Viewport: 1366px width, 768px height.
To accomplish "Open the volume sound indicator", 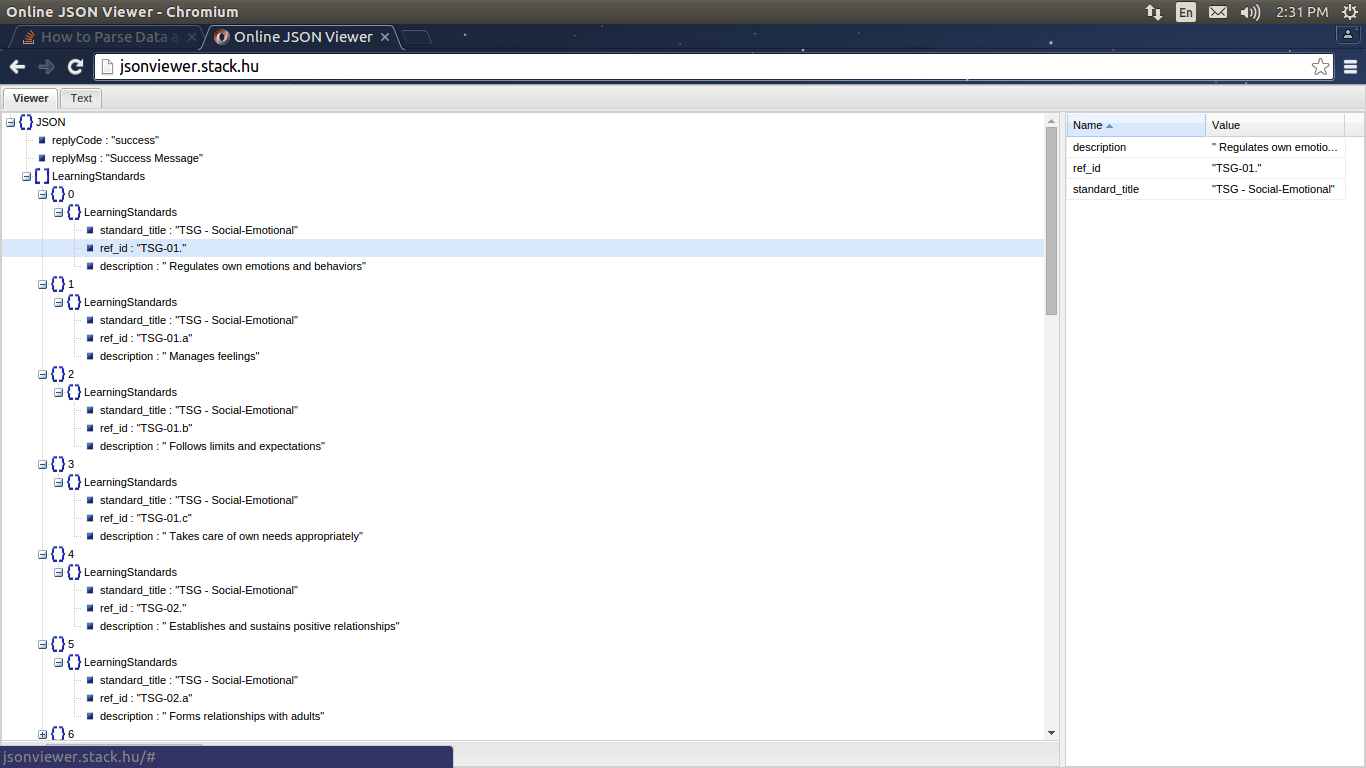I will click(x=1250, y=12).
